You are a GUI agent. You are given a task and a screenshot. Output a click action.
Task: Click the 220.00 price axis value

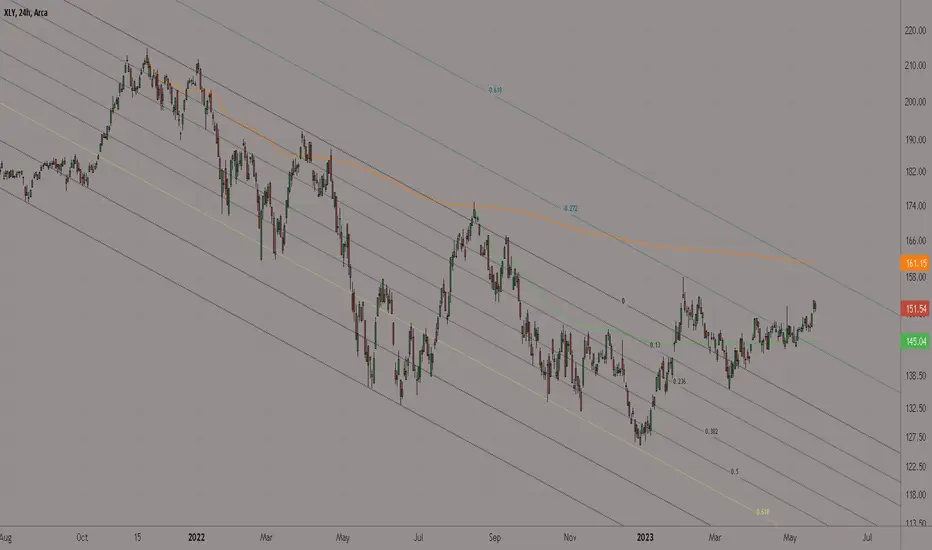[915, 30]
